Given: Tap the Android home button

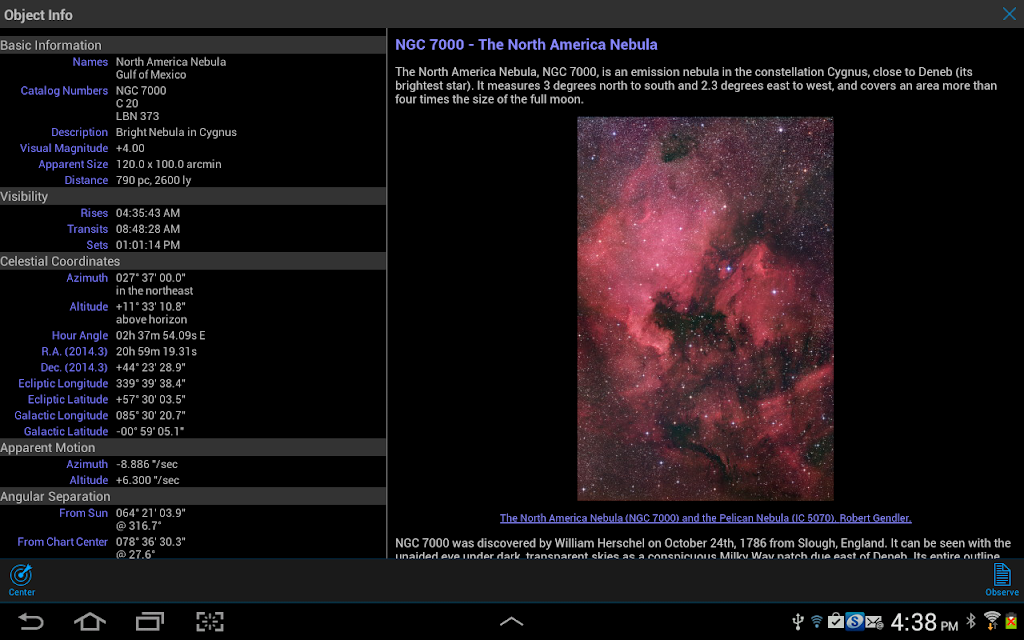Looking at the screenshot, I should pyautogui.click(x=90, y=621).
